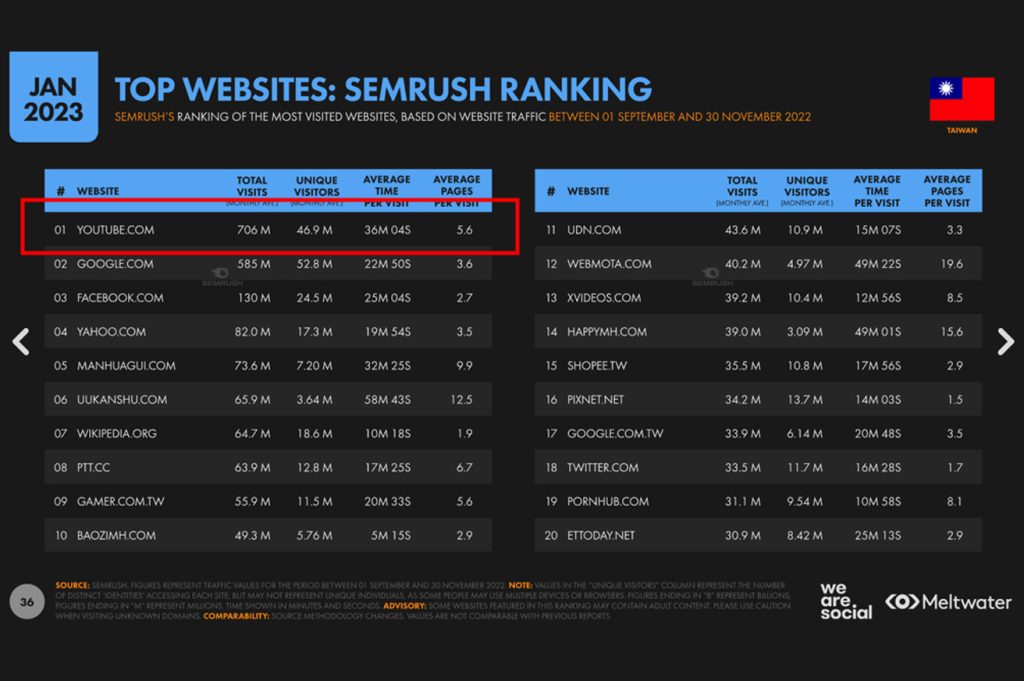
Task: Select HAPPYMH.COM in the ranking
Action: (x=607, y=332)
